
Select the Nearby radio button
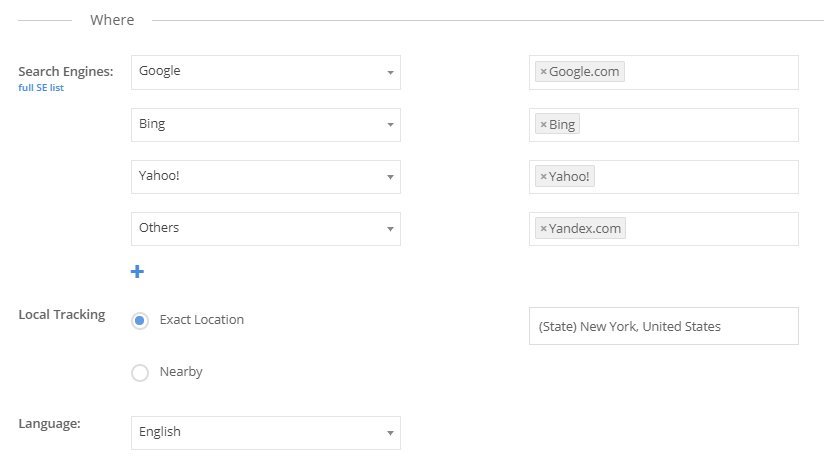140,373
